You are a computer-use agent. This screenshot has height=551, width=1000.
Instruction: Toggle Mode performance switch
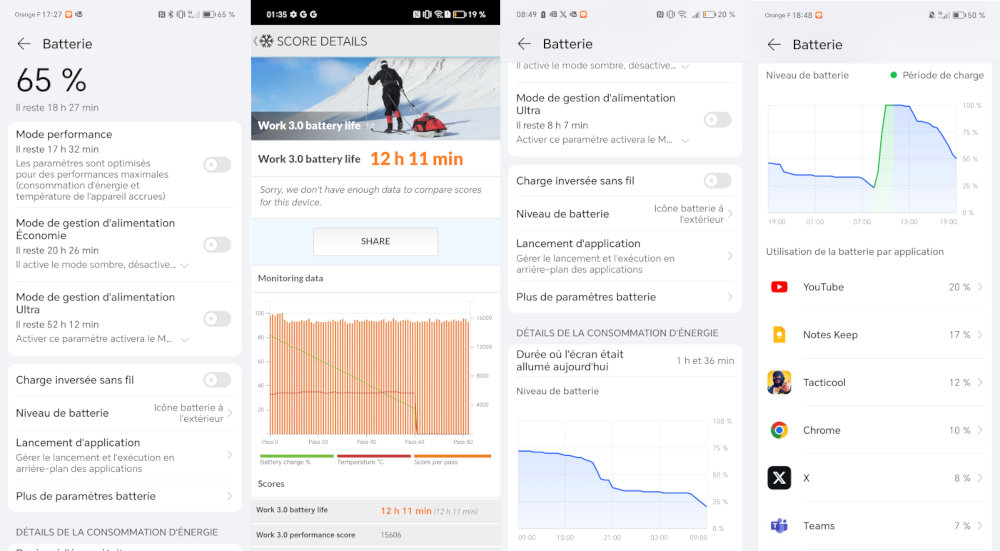pyautogui.click(x=217, y=165)
